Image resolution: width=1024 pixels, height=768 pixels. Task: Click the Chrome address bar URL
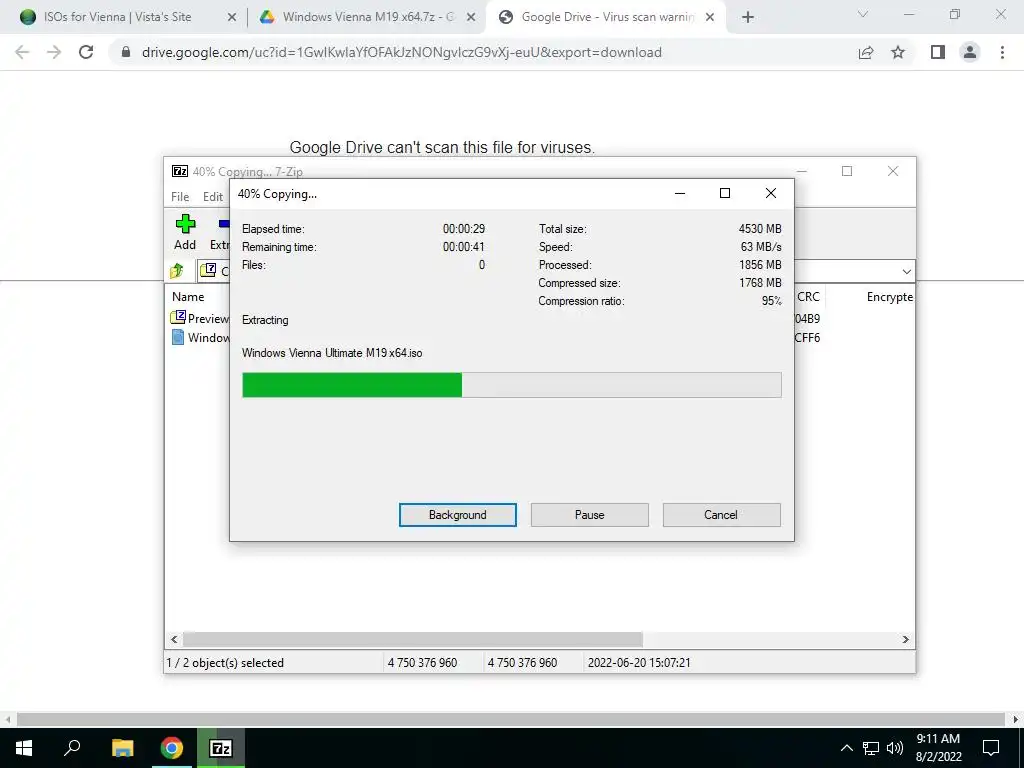point(402,52)
